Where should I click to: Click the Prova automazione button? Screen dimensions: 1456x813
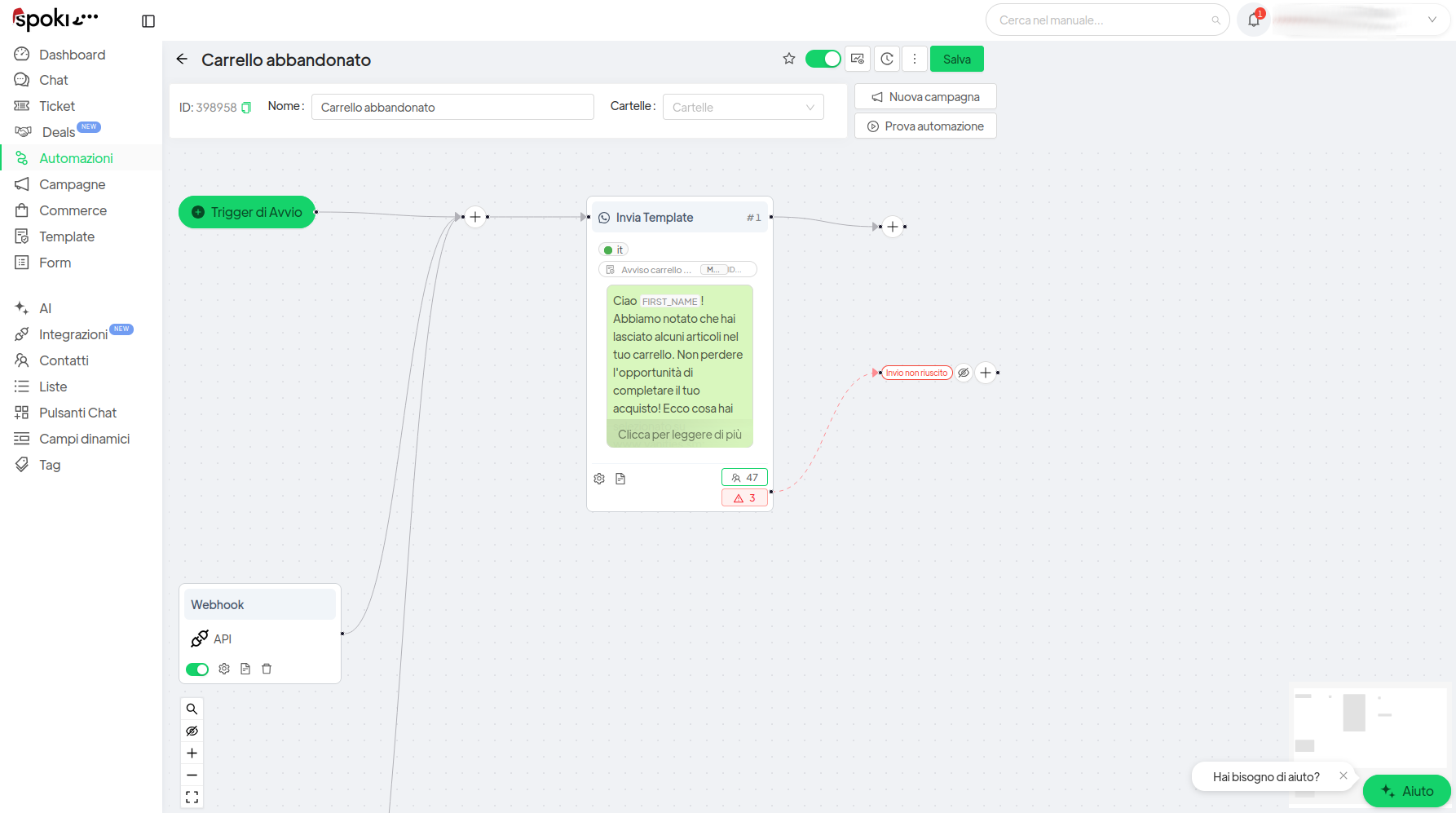pos(925,126)
